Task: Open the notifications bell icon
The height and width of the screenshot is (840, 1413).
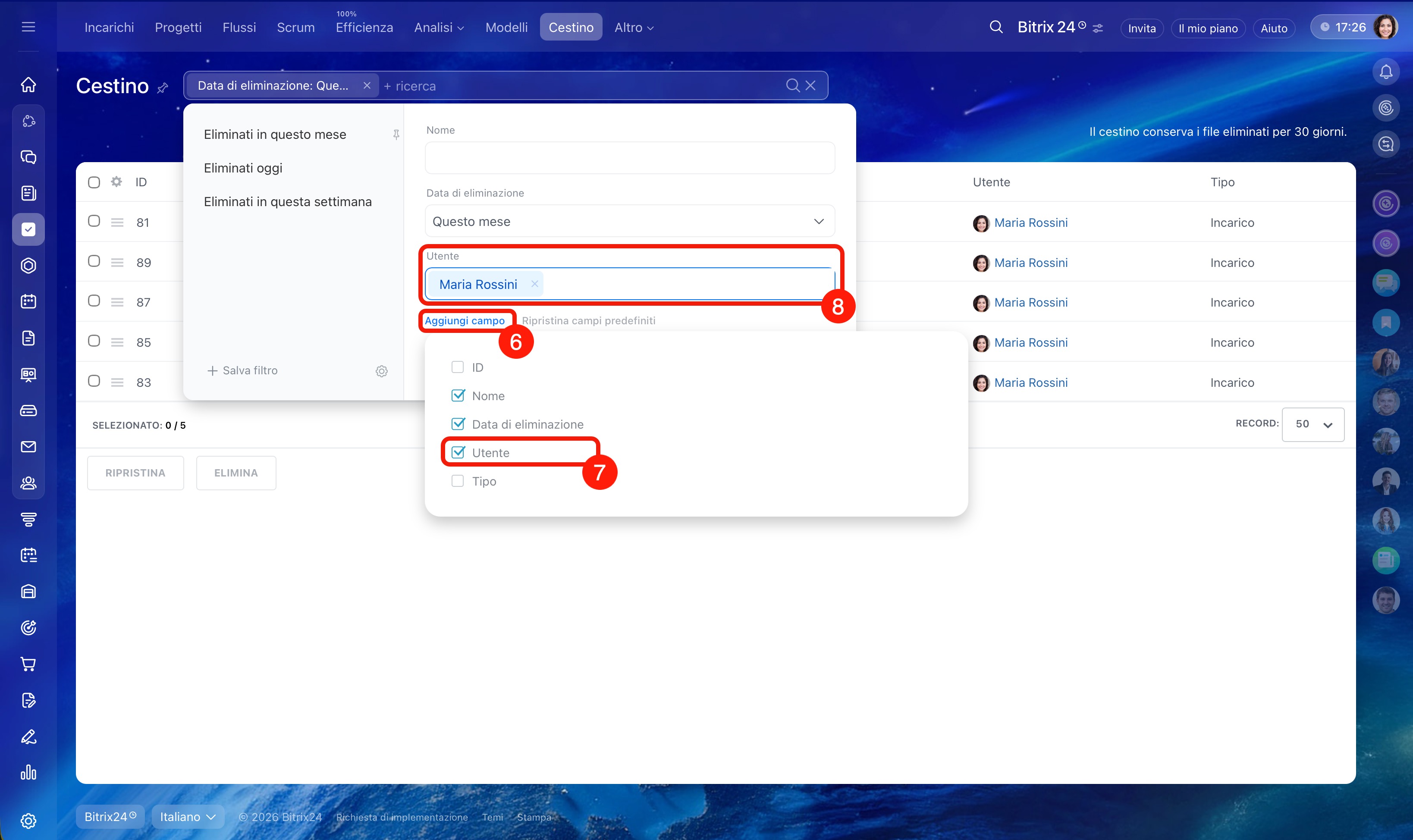Action: 1385,72
